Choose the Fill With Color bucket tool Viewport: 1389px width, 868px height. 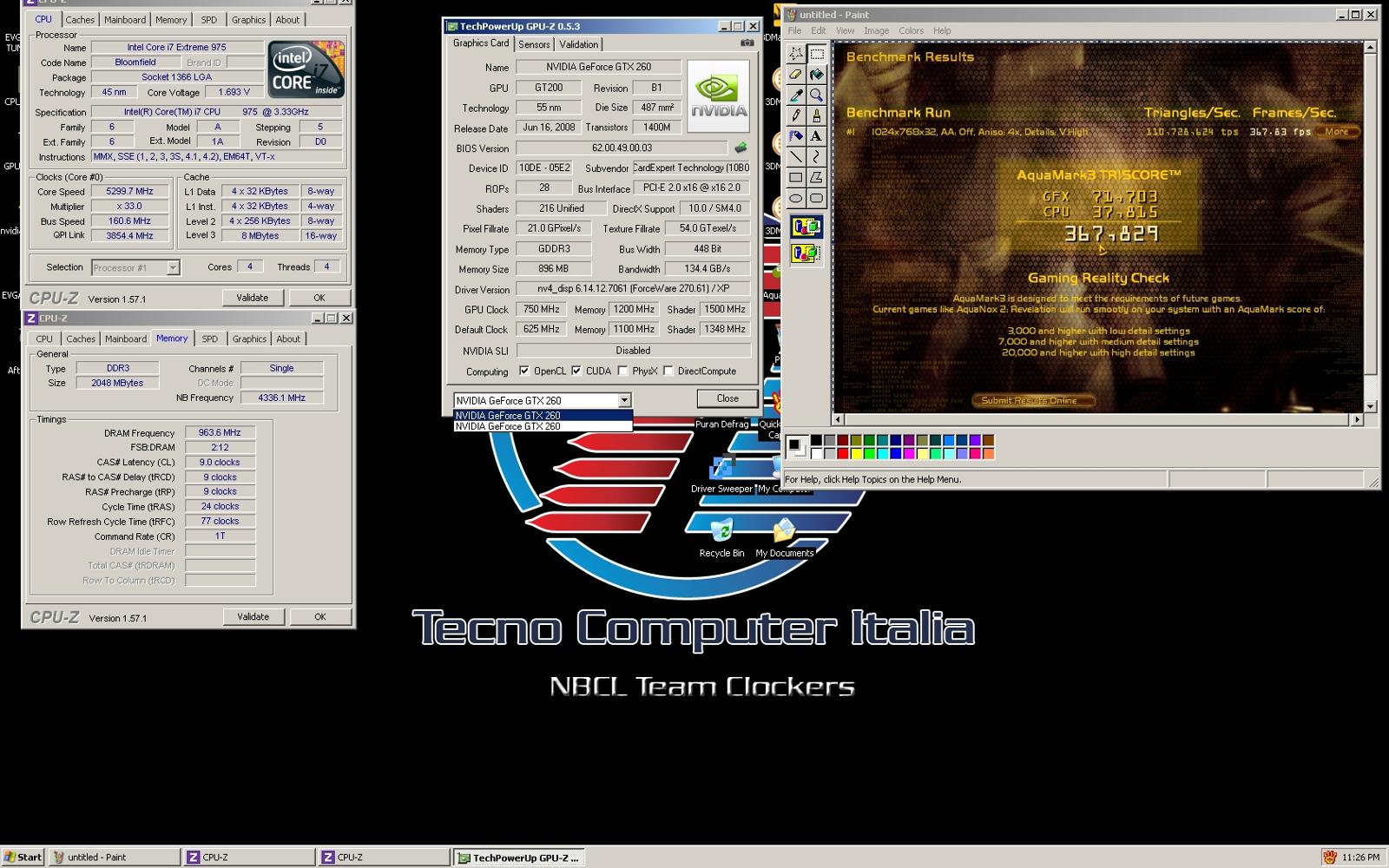(816, 75)
